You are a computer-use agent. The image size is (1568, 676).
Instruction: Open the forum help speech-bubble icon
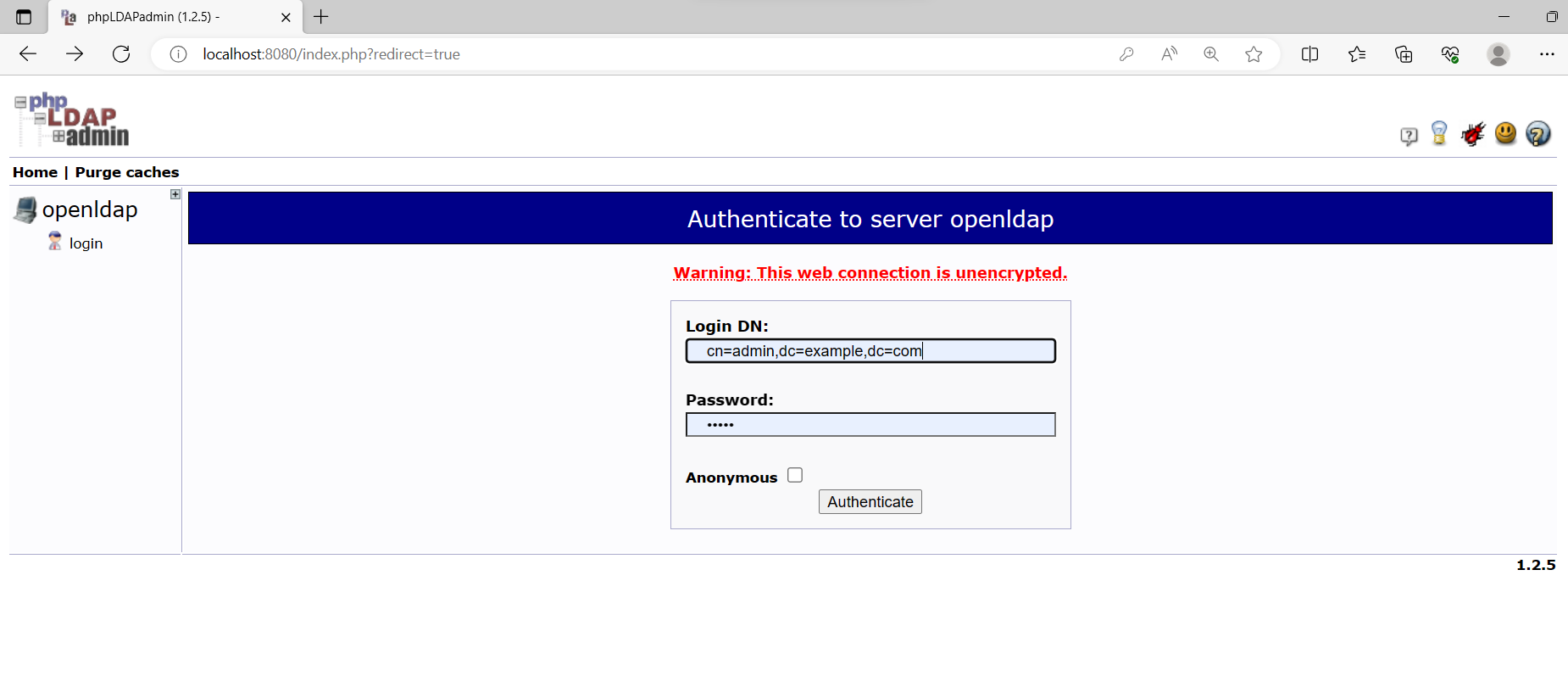(1409, 136)
